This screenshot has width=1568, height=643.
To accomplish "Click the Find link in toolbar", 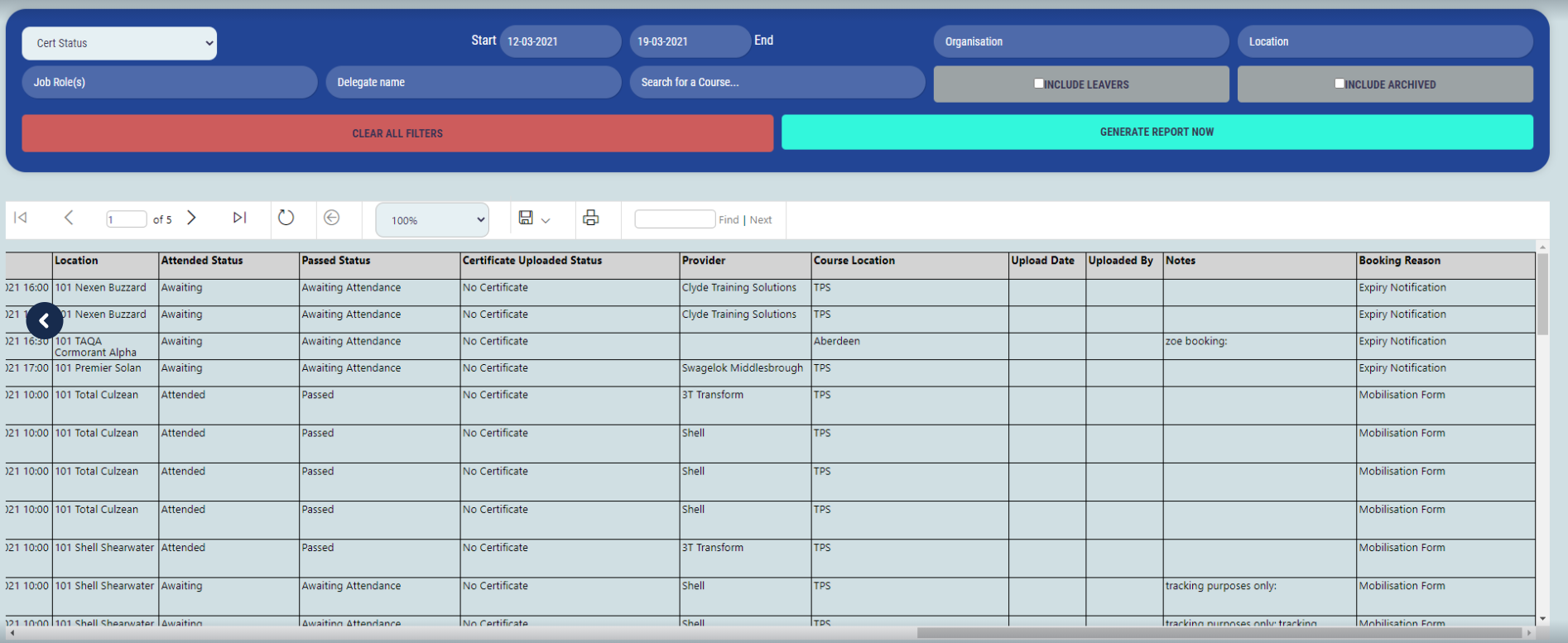I will point(729,220).
